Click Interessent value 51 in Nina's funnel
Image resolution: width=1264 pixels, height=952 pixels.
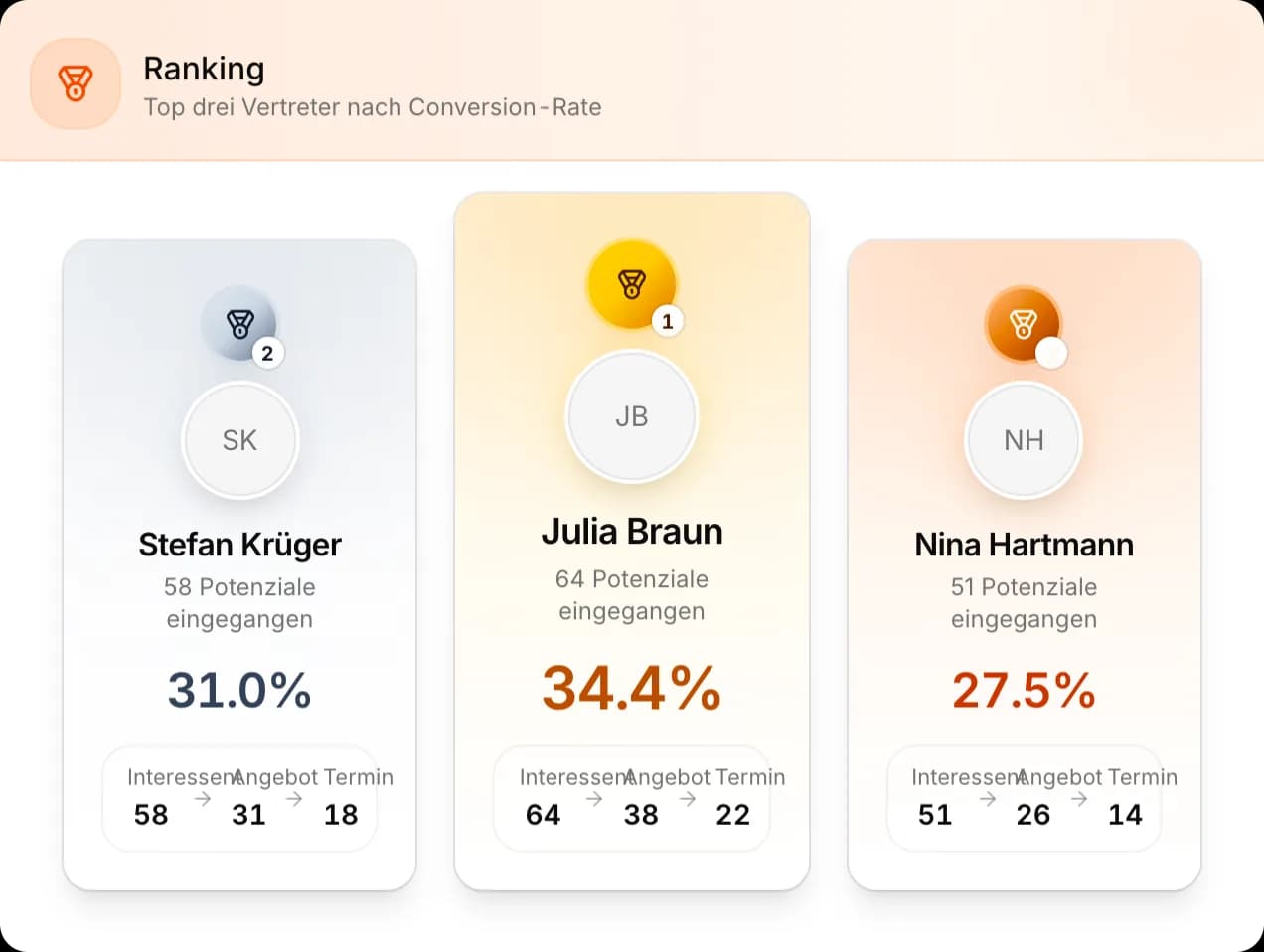[935, 815]
